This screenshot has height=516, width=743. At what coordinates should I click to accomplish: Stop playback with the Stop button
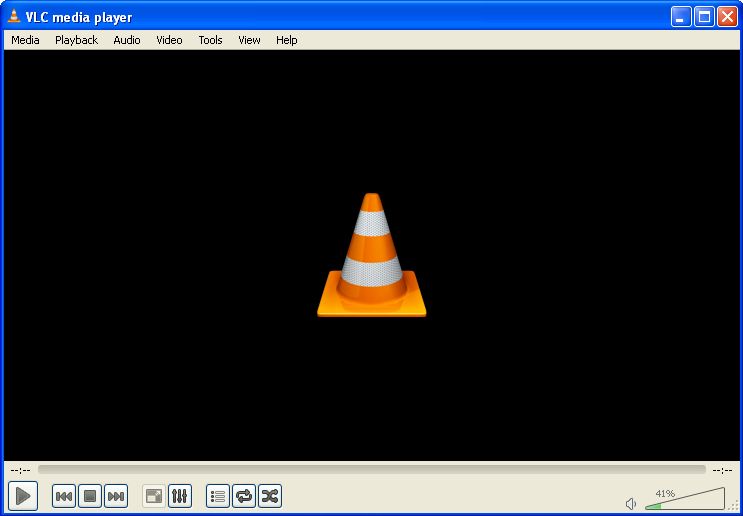(90, 496)
